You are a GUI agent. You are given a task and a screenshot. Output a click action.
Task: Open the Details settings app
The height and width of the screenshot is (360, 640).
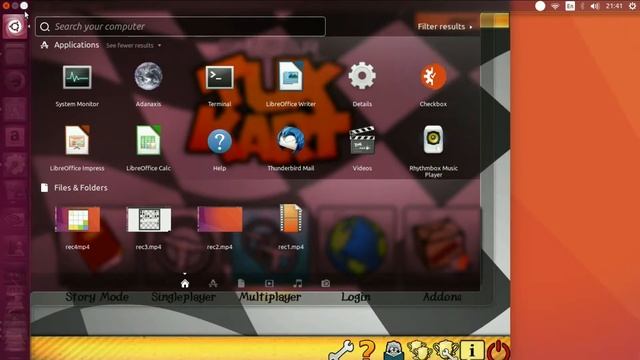point(362,76)
